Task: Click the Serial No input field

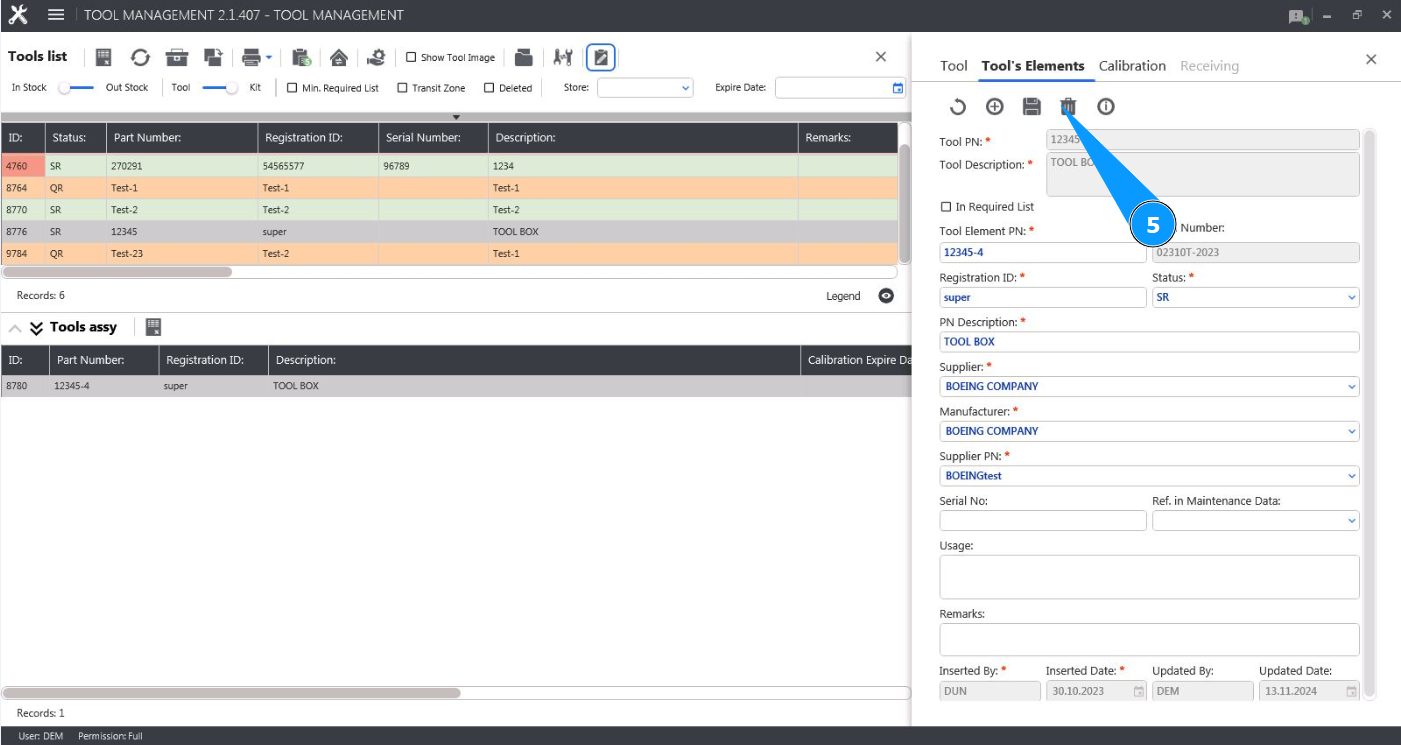Action: (1042, 521)
